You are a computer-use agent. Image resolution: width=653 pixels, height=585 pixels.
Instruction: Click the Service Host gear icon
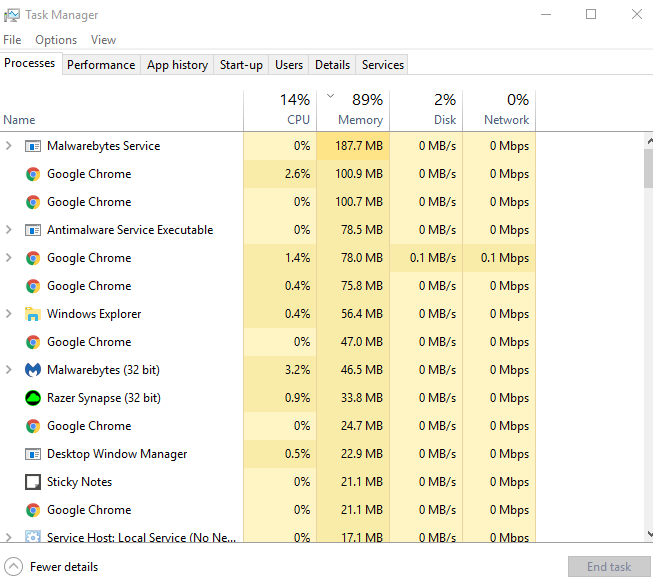point(33,536)
